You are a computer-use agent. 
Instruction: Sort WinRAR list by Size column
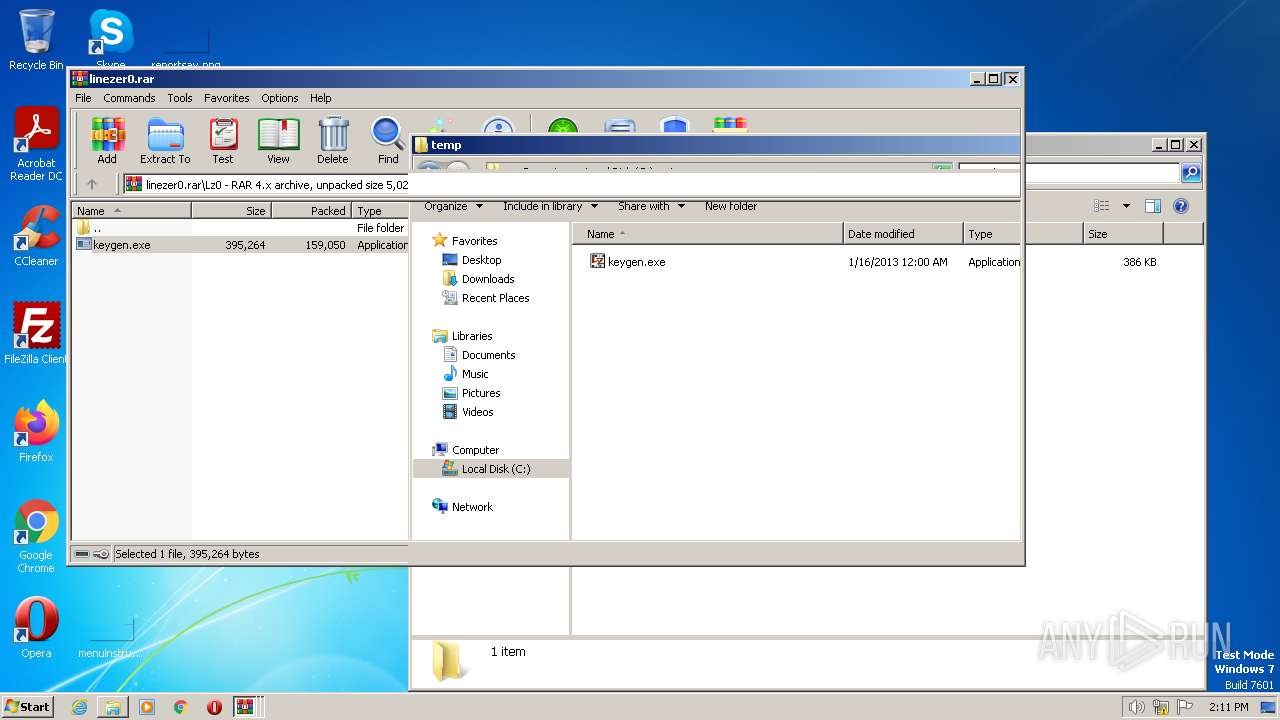[231, 211]
